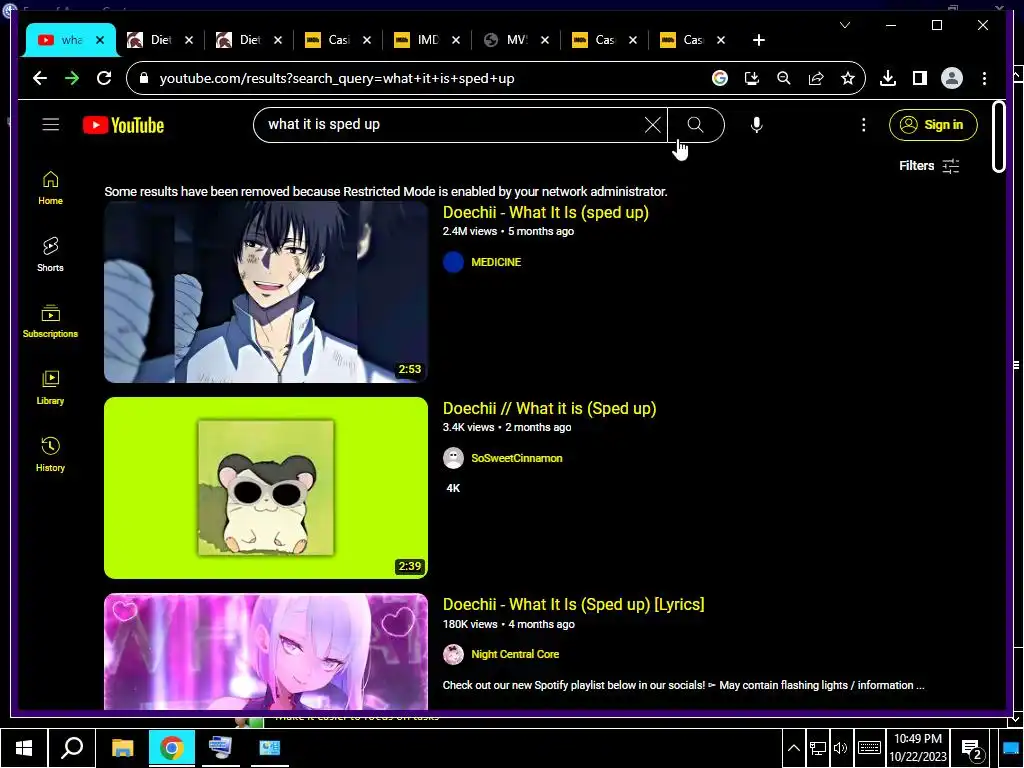Play the anime boy thumbnail video
Viewport: 1024px width, 768px height.
[x=266, y=292]
